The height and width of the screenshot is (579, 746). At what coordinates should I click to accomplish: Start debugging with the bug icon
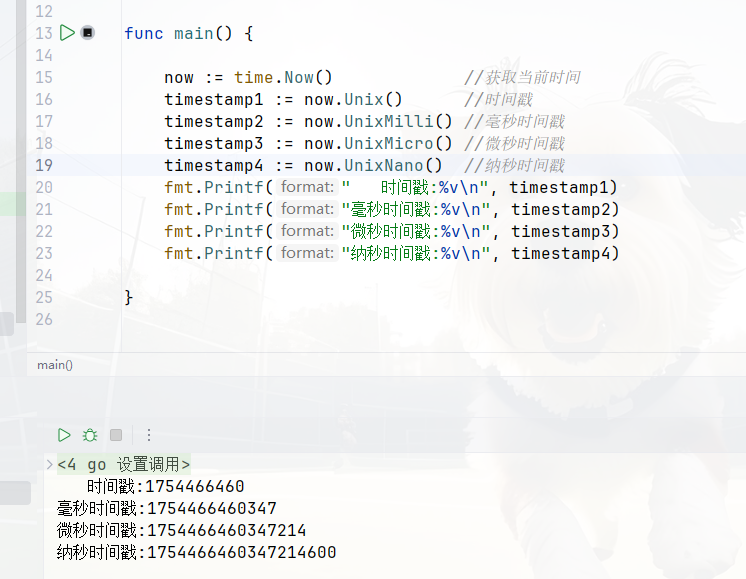[90, 435]
